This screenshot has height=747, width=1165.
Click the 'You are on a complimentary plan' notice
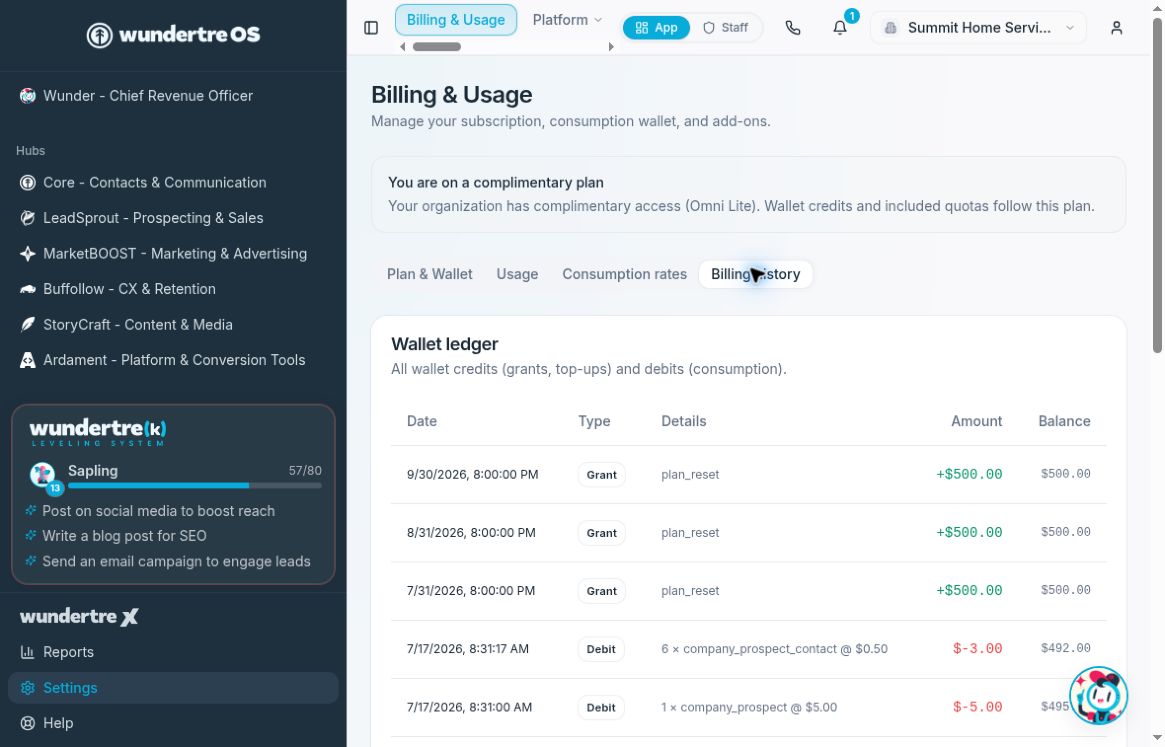tap(748, 194)
